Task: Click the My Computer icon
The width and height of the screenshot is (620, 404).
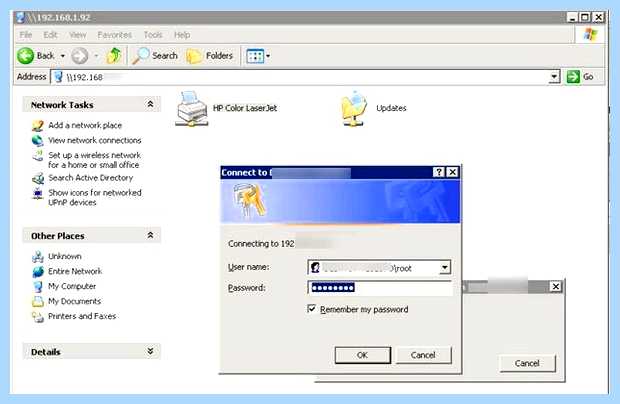Action: coord(38,287)
